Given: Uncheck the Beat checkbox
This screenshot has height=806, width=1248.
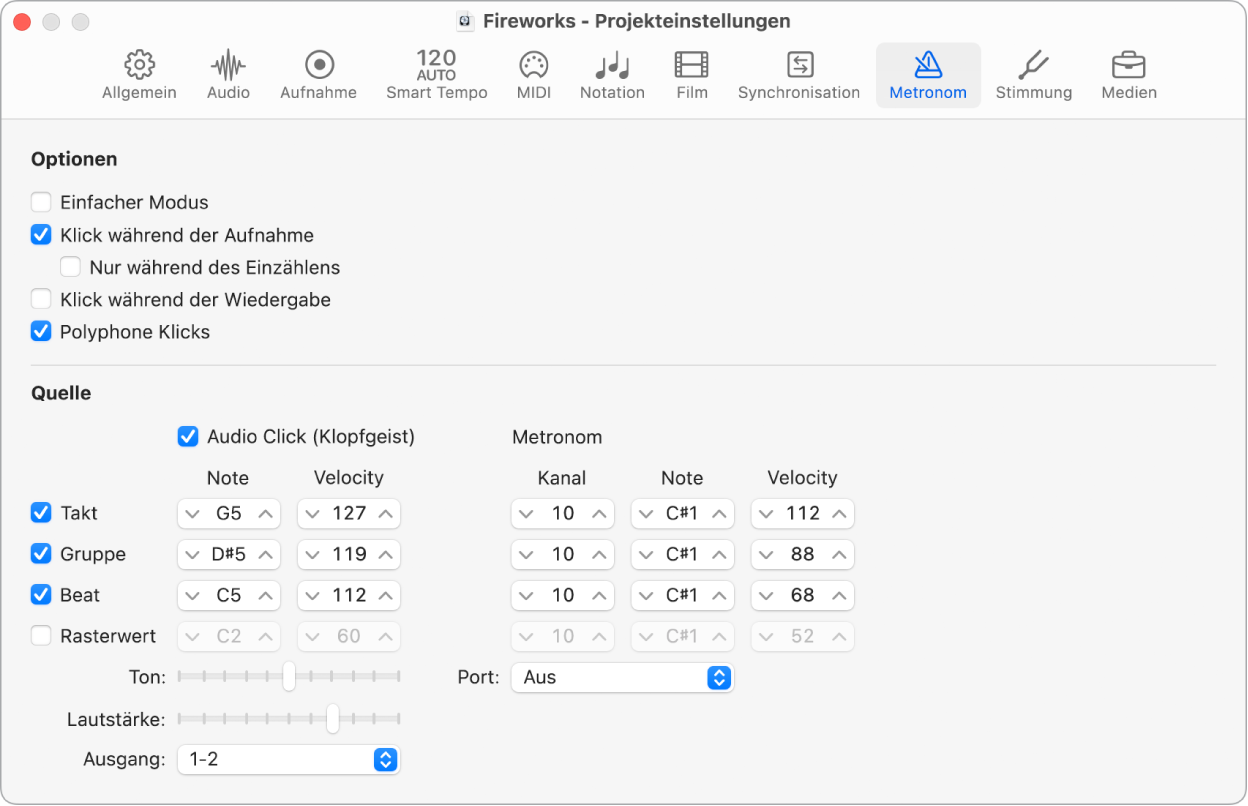Looking at the screenshot, I should point(41,595).
